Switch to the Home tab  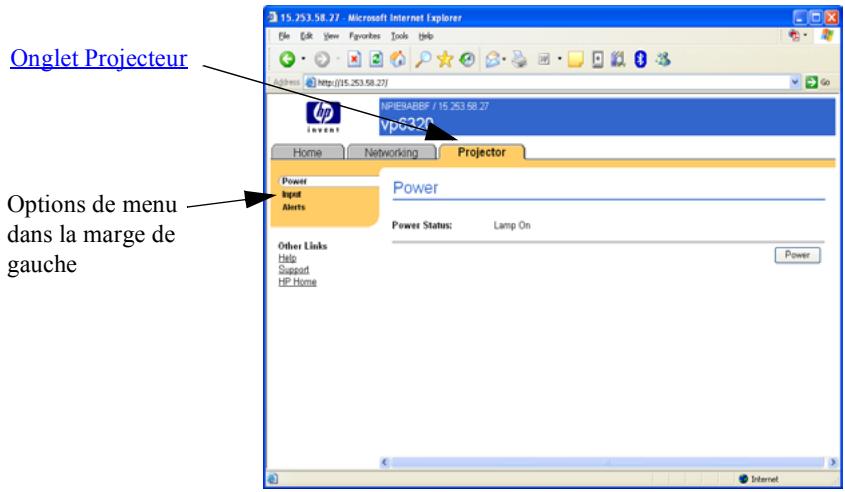307,153
